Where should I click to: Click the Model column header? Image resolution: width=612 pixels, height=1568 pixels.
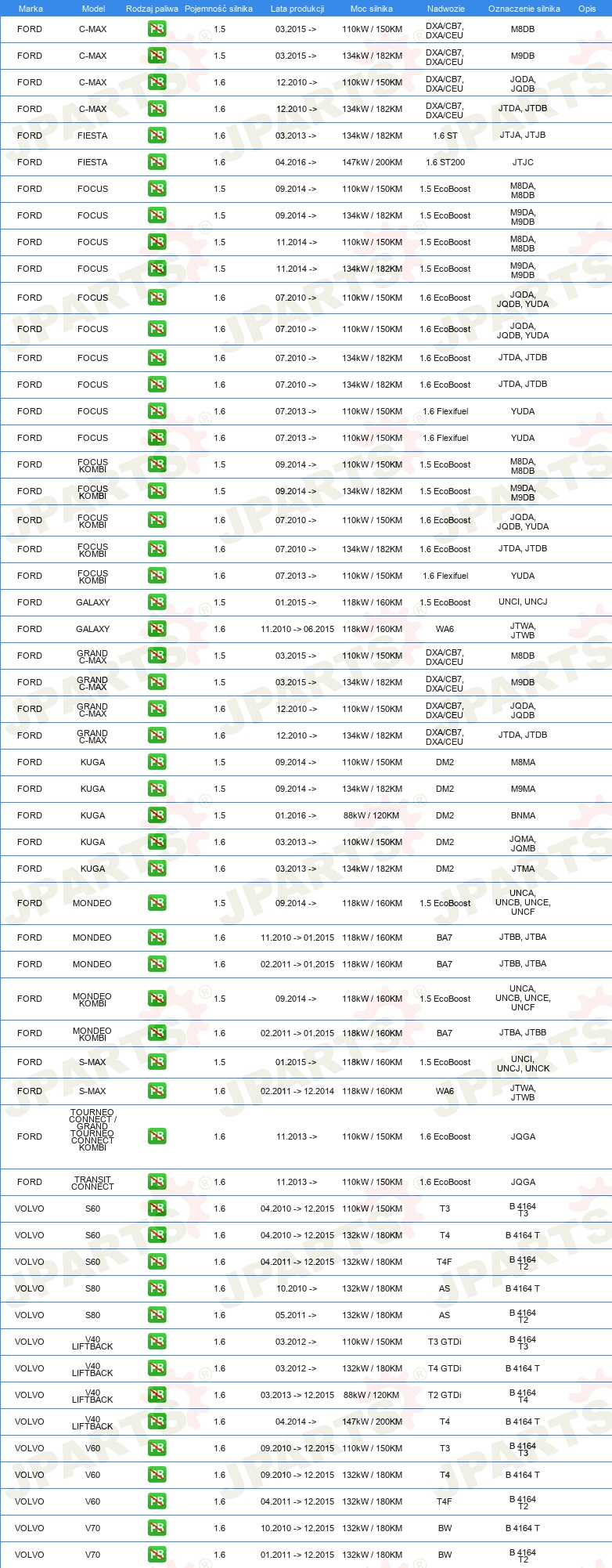94,9
